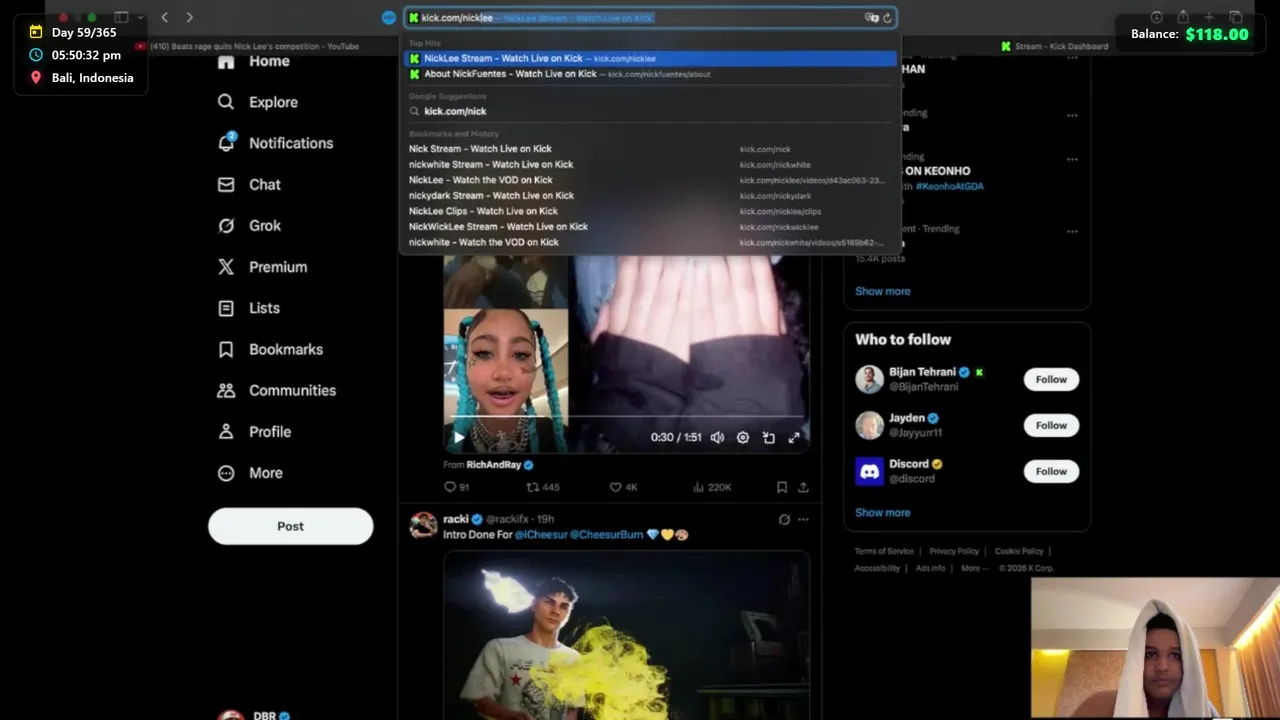
Task: View analytics showing 220K views
Action: (712, 487)
